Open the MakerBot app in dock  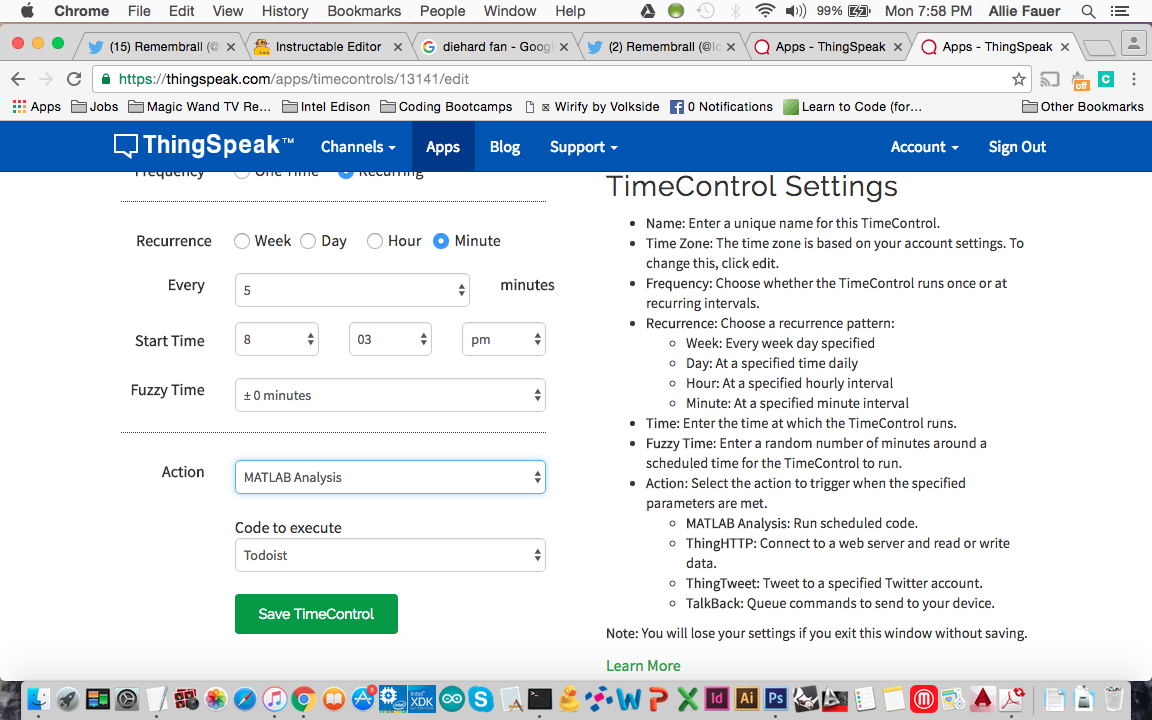[923, 699]
